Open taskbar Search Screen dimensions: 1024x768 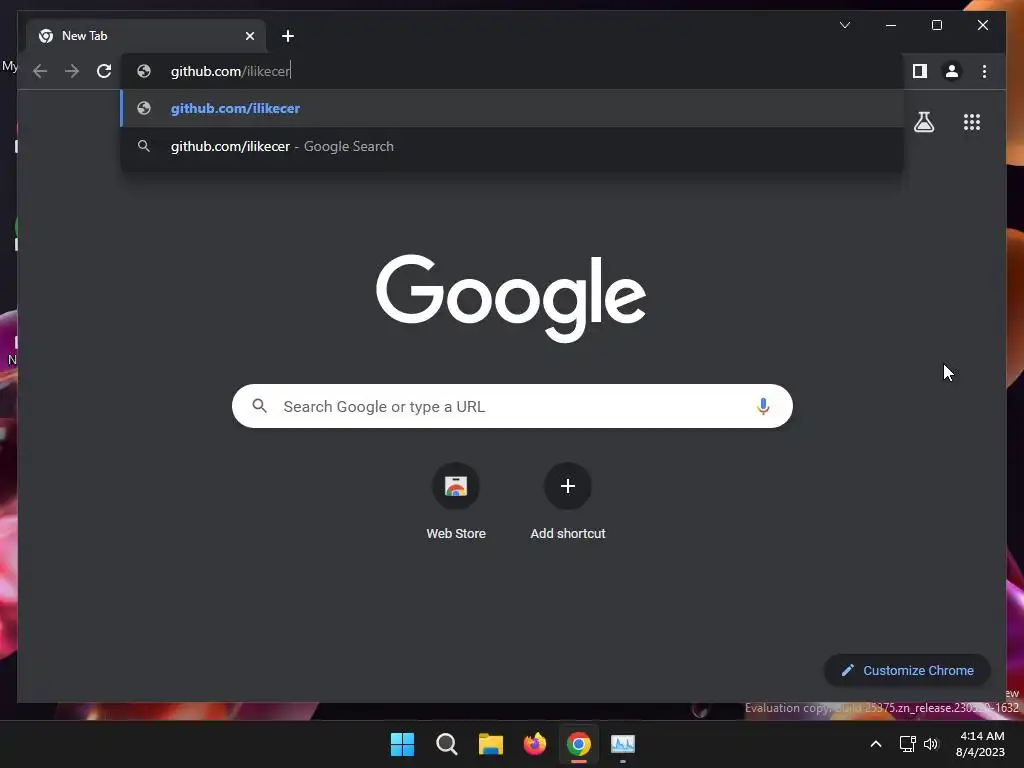pyautogui.click(x=447, y=744)
